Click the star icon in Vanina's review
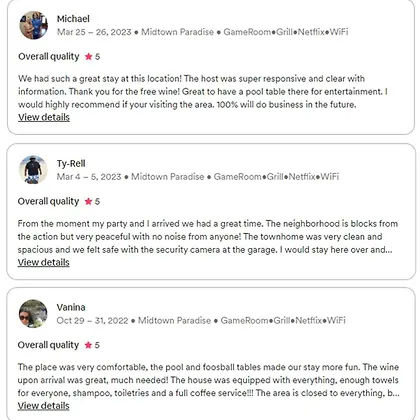The height and width of the screenshot is (420, 420). 88,345
